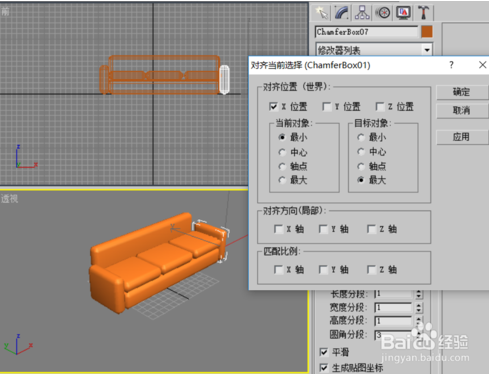
Task: Click the 高度分段 value field
Action: pos(393,321)
